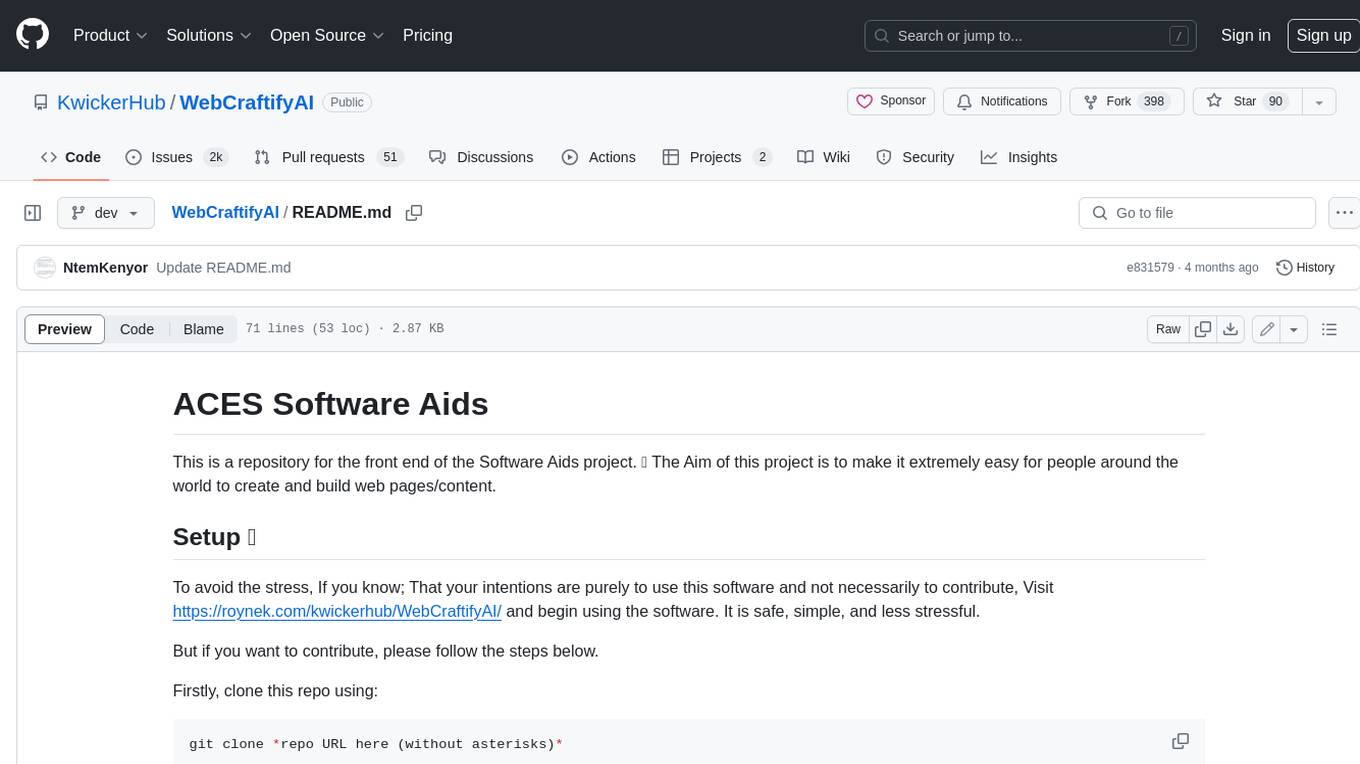This screenshot has width=1360, height=764.
Task: Focus the Go to file field
Action: pos(1197,213)
